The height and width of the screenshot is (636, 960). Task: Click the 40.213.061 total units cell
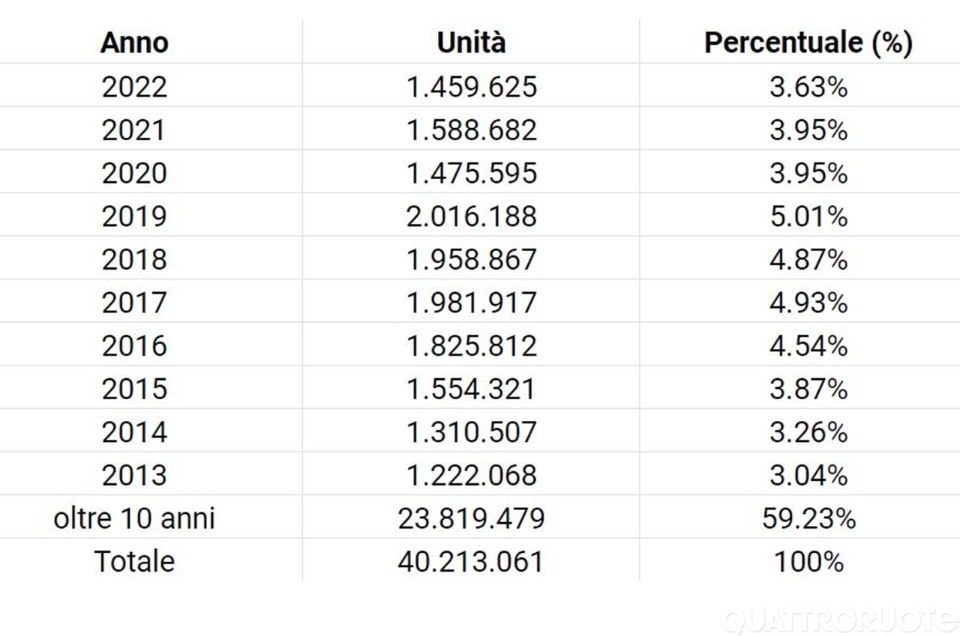[x=471, y=561]
